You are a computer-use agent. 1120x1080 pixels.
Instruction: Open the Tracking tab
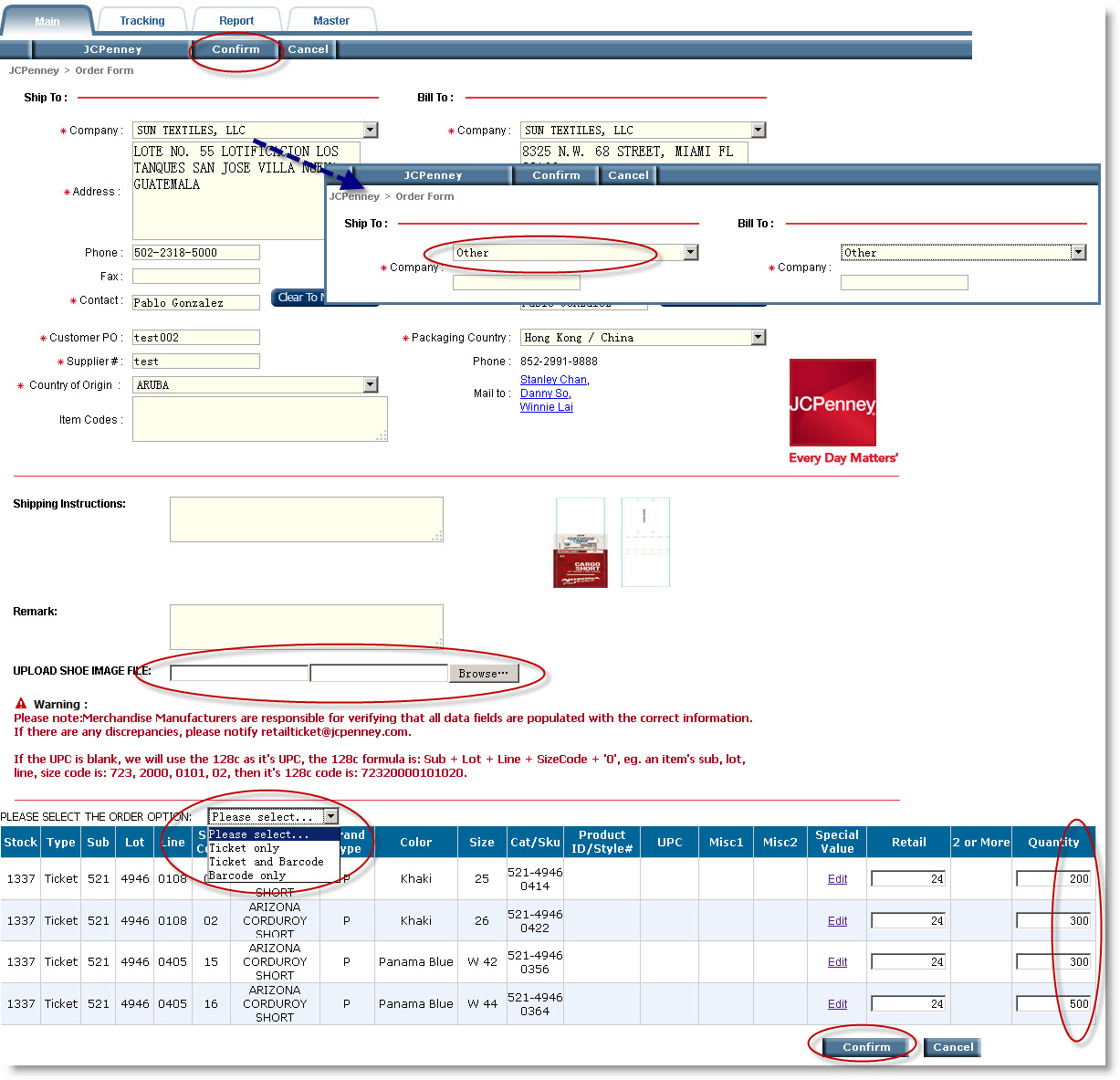click(x=142, y=21)
